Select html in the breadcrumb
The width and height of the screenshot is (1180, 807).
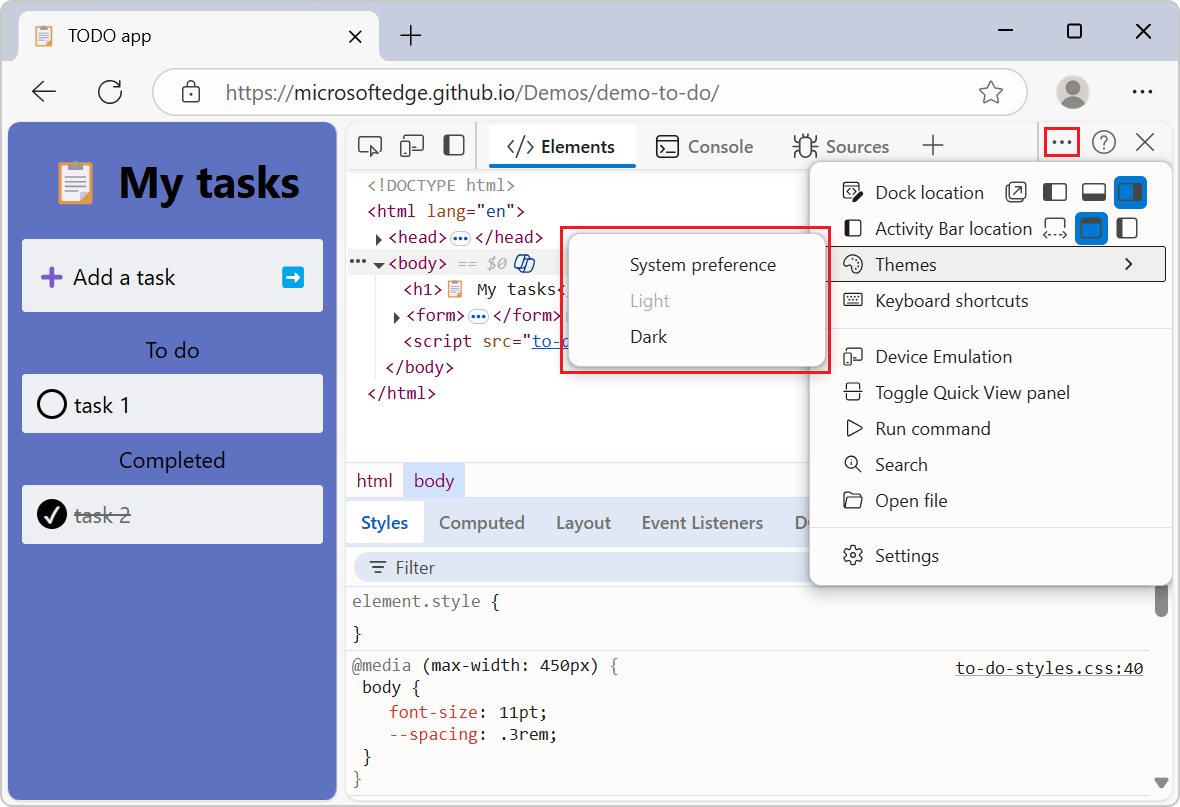374,480
